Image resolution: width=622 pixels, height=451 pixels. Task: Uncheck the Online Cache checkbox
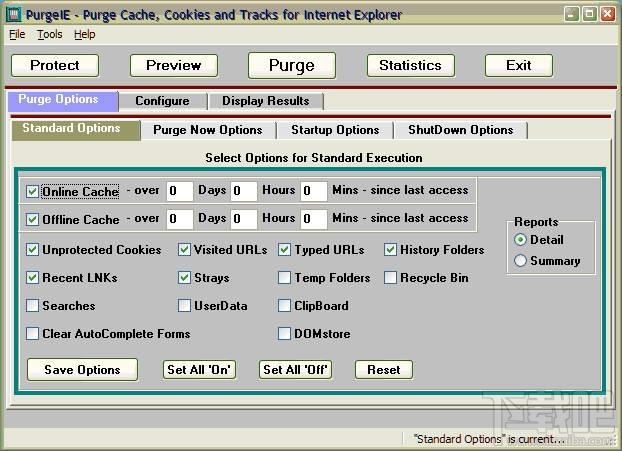click(x=32, y=192)
